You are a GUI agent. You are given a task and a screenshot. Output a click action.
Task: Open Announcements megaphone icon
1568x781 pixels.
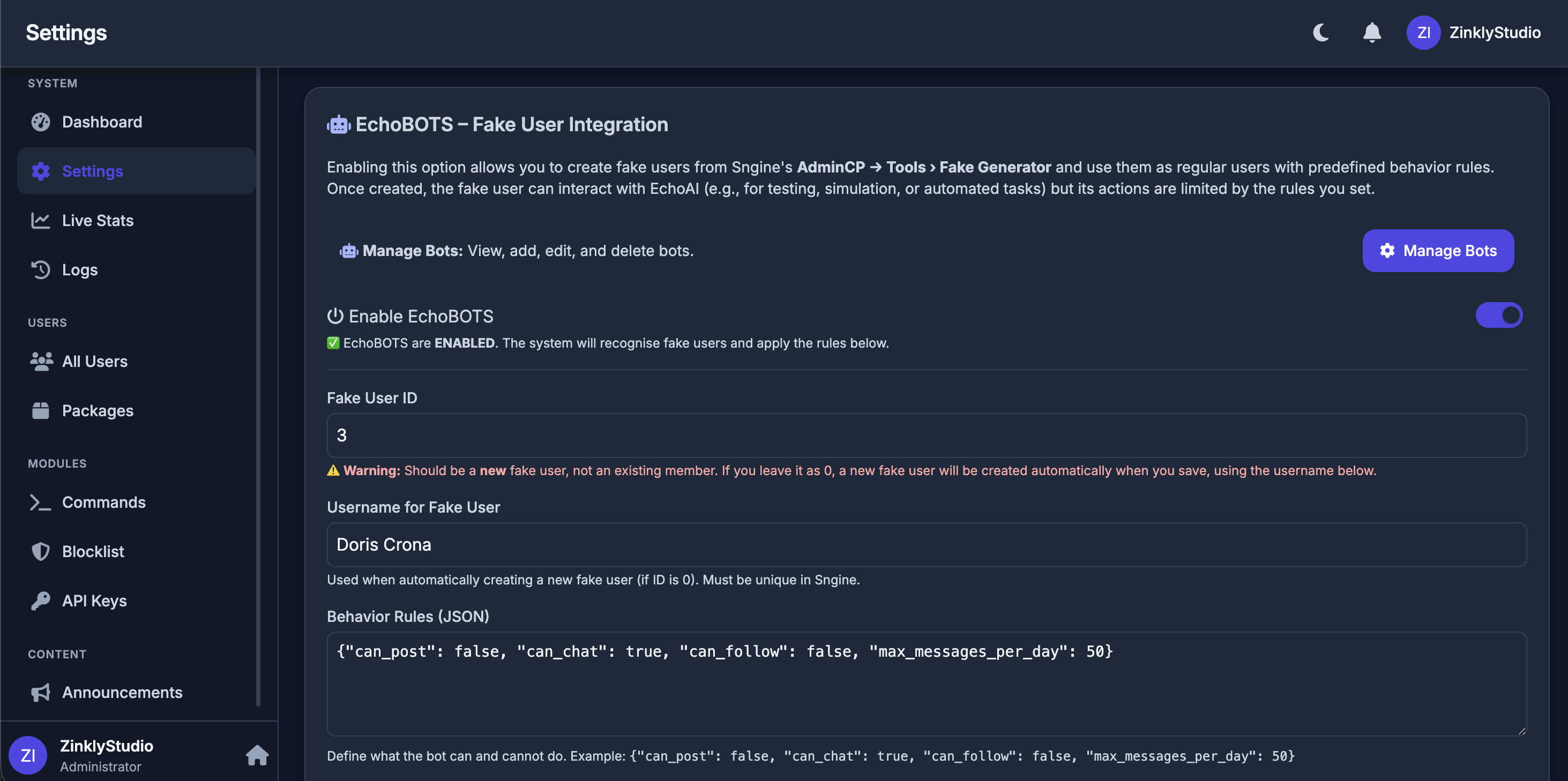point(41,692)
